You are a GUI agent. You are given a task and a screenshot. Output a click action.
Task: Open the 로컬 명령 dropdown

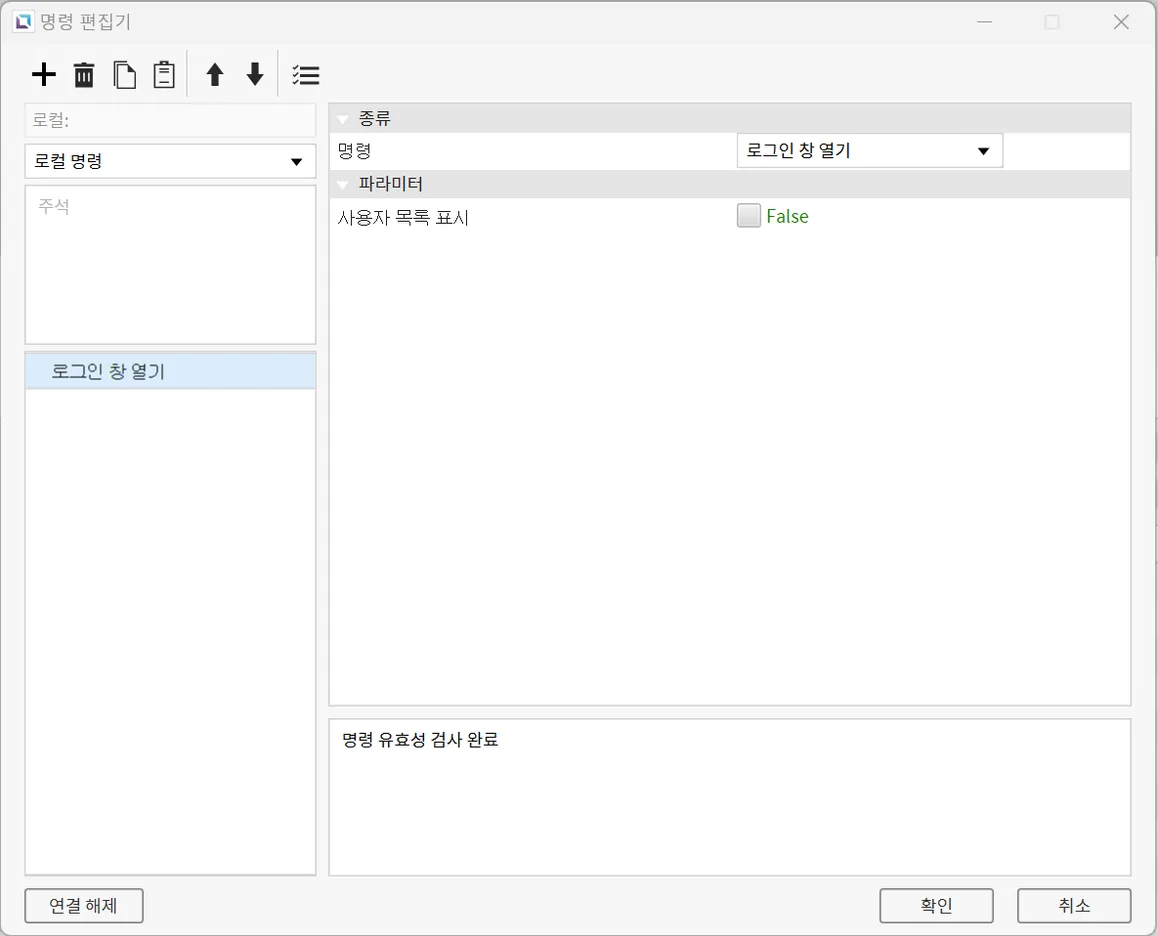click(170, 162)
